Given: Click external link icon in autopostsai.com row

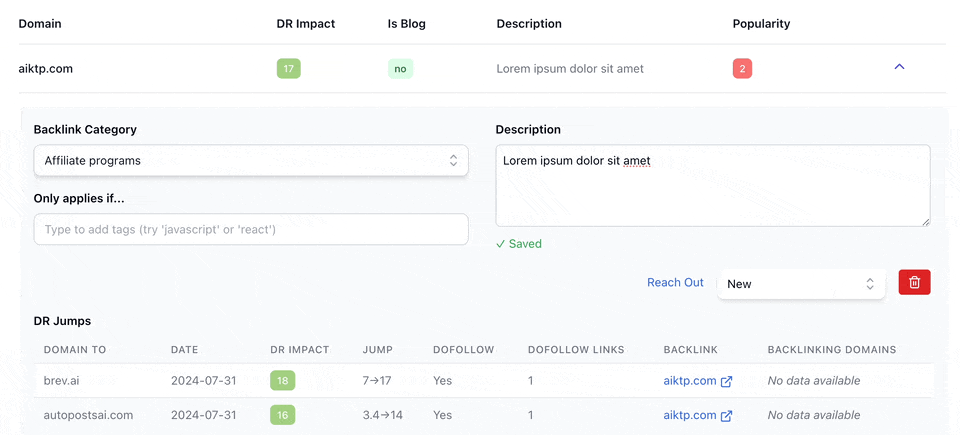Looking at the screenshot, I should (x=727, y=415).
